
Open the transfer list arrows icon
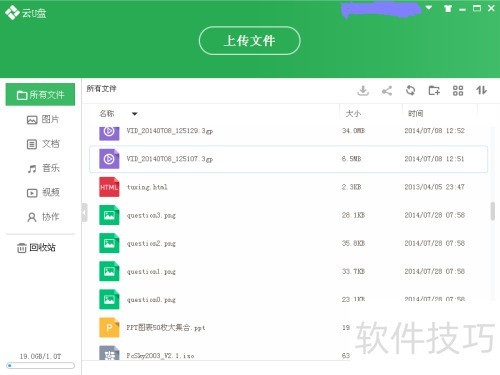click(x=481, y=90)
